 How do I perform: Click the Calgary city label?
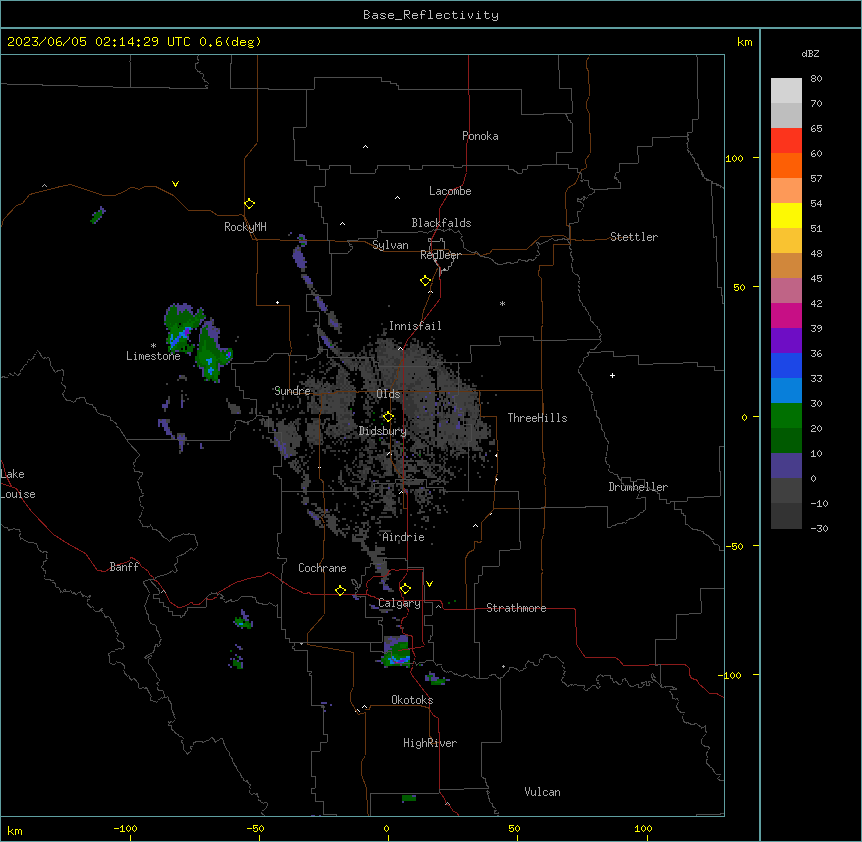pos(399,603)
